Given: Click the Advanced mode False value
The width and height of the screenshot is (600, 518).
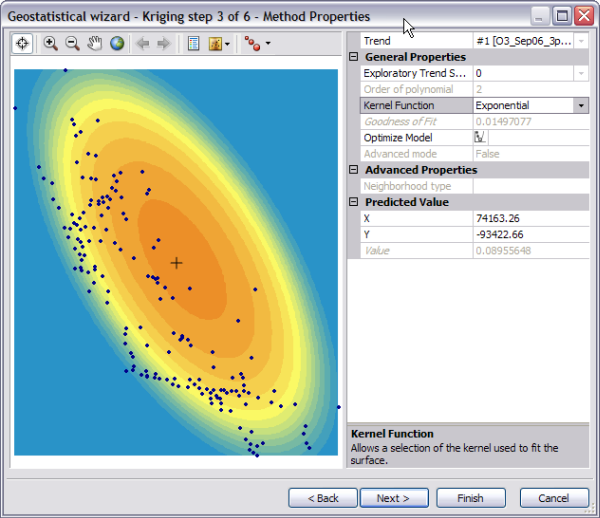Looking at the screenshot, I should (488, 154).
